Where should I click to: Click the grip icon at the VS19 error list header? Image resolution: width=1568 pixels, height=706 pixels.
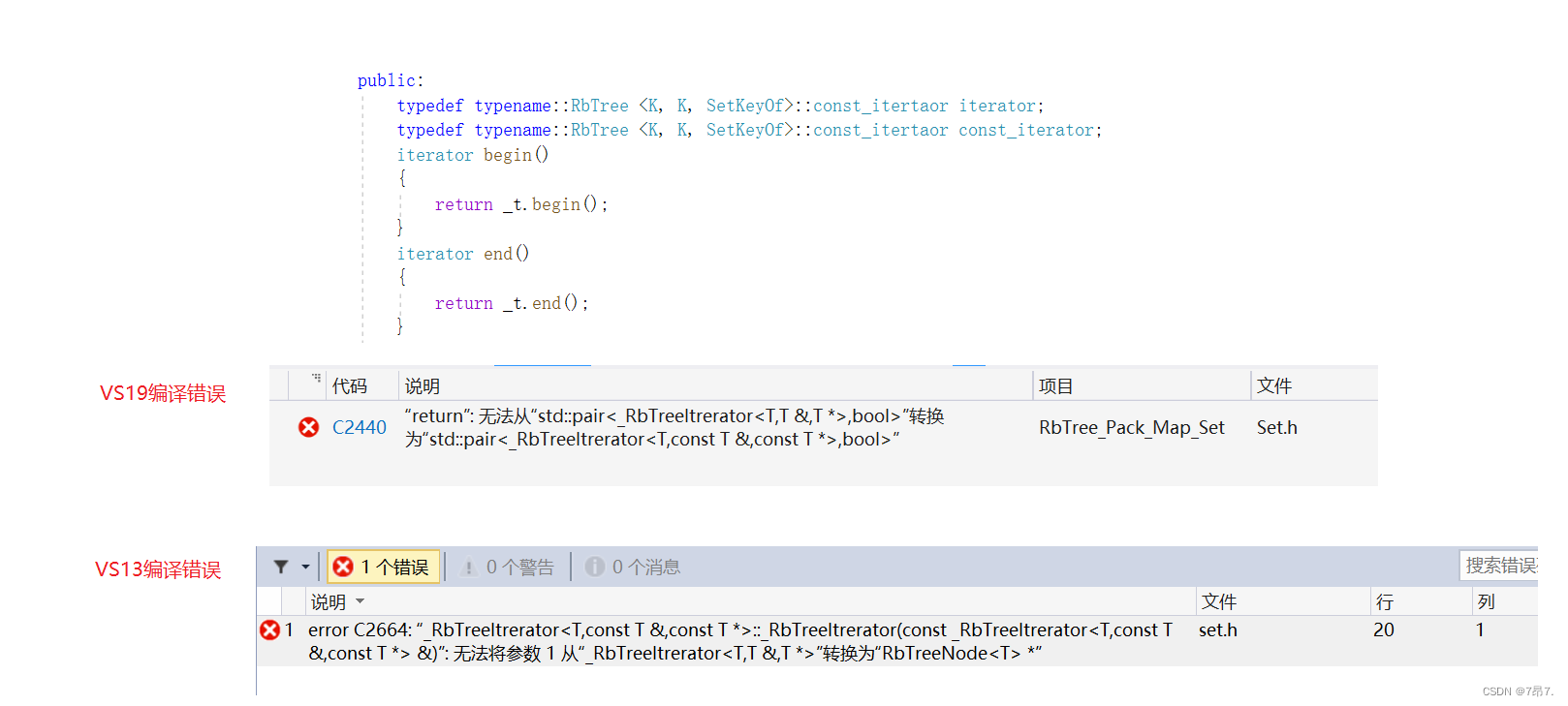(316, 378)
